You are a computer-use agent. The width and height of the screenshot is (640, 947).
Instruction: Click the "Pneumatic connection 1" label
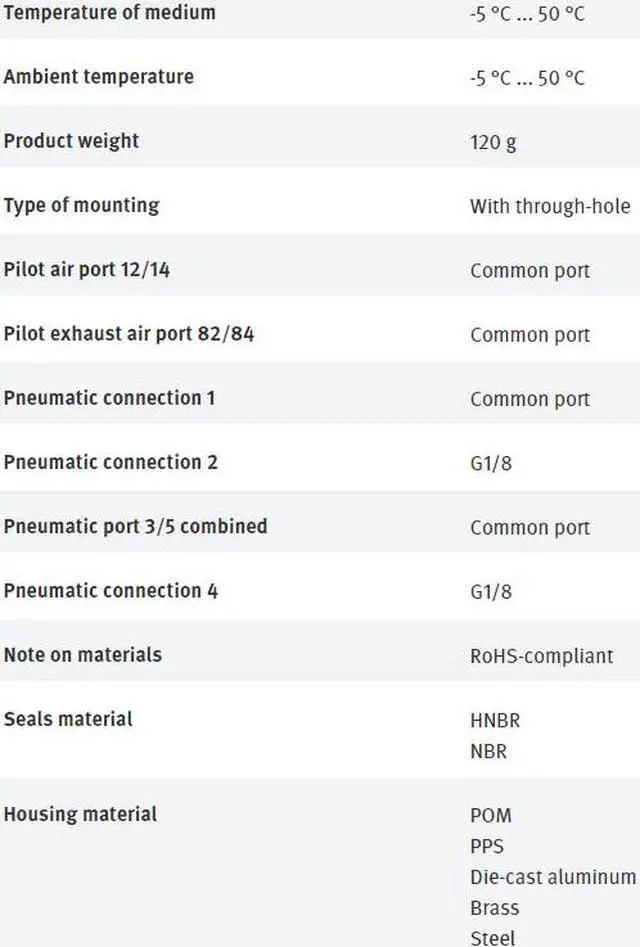coord(109,398)
